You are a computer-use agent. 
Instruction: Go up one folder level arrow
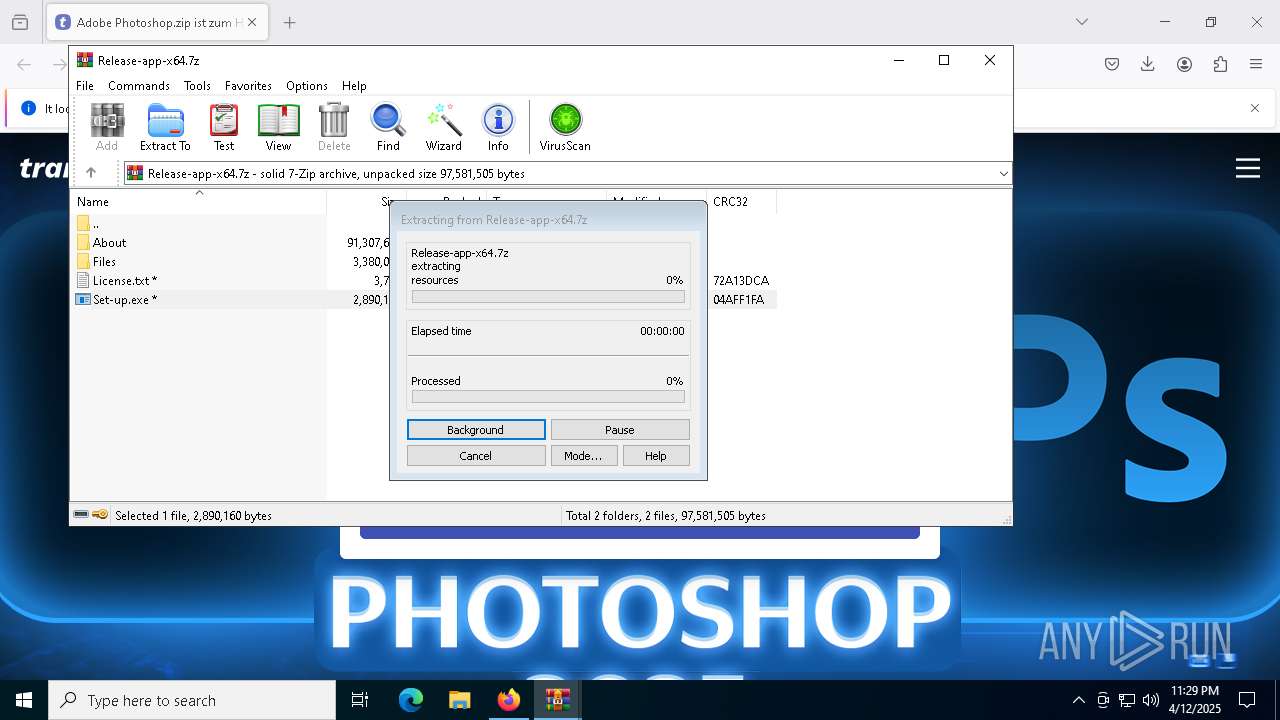pyautogui.click(x=91, y=173)
